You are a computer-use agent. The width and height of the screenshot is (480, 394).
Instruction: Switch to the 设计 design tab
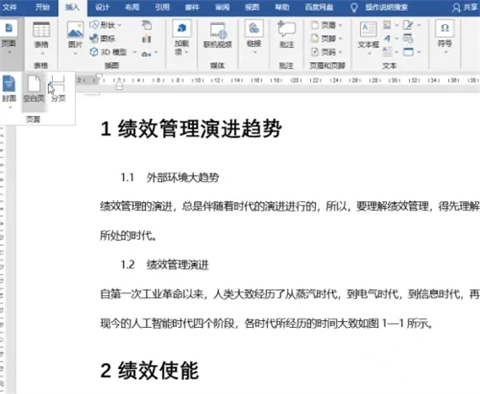(x=102, y=7)
